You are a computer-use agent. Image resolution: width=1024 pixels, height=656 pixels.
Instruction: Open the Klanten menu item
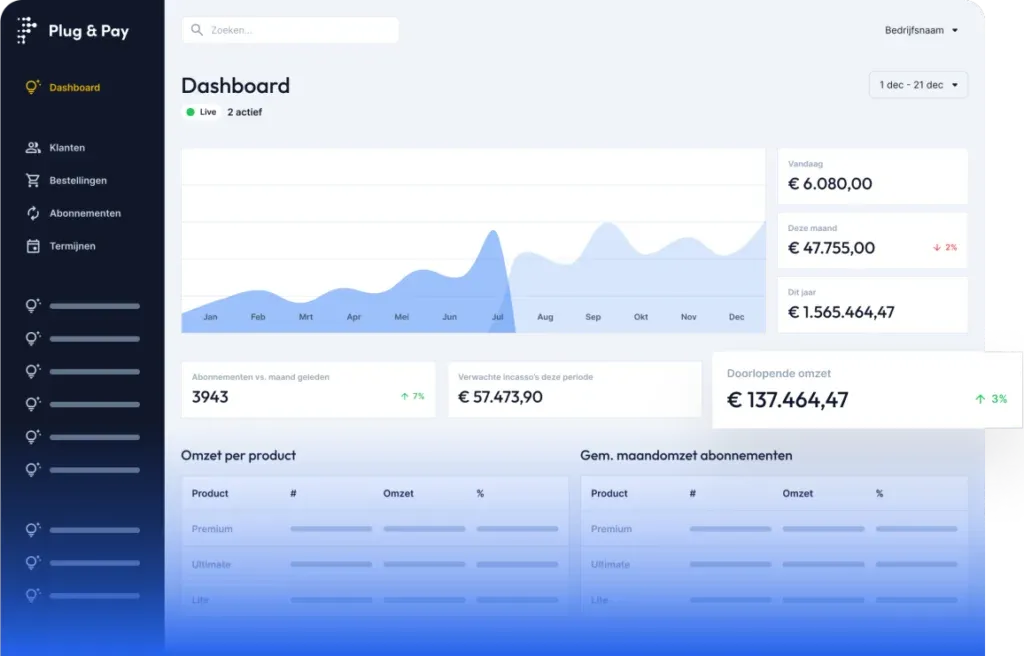click(x=67, y=148)
